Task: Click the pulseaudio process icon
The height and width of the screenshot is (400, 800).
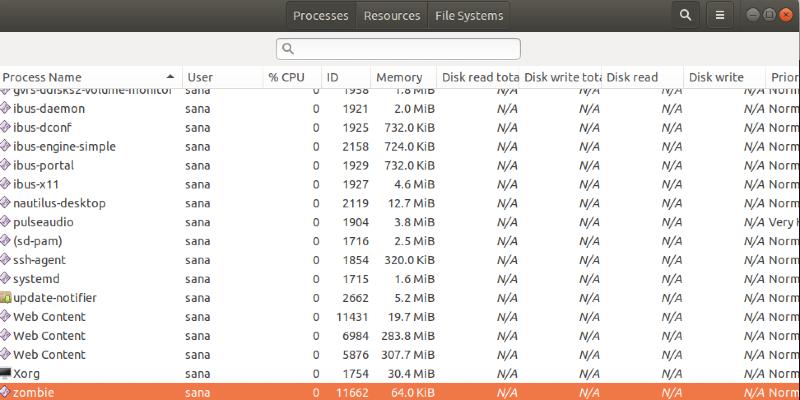Action: click(x=6, y=222)
